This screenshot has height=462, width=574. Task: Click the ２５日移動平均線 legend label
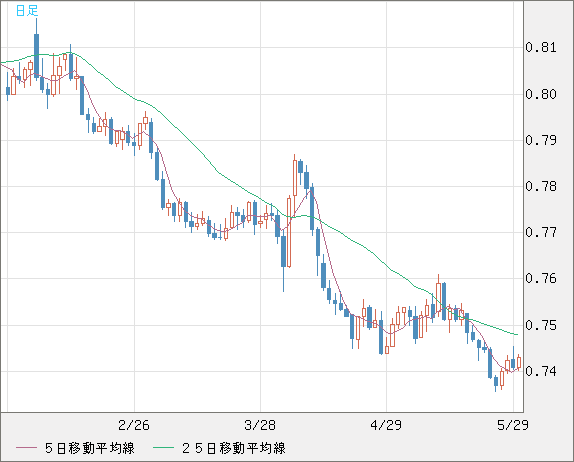click(234, 448)
